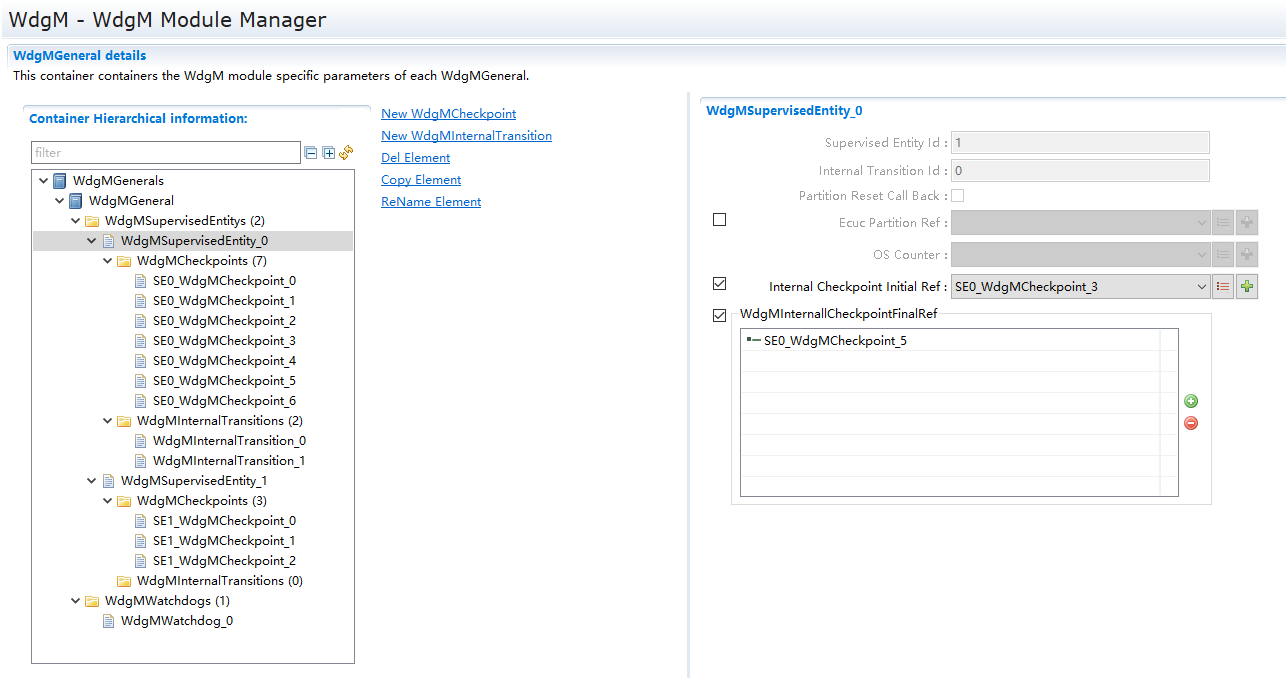Enable the Ecuc Partition Ref checkbox
1286x678 pixels.
click(x=720, y=220)
